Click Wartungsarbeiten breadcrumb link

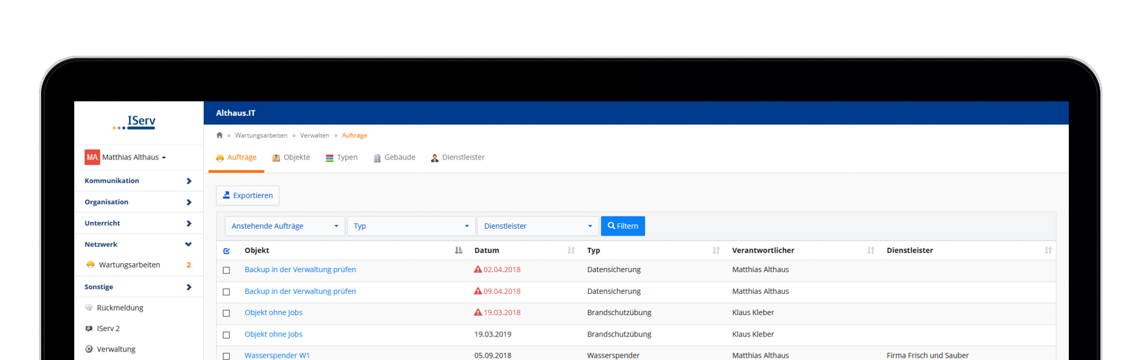pyautogui.click(x=260, y=135)
